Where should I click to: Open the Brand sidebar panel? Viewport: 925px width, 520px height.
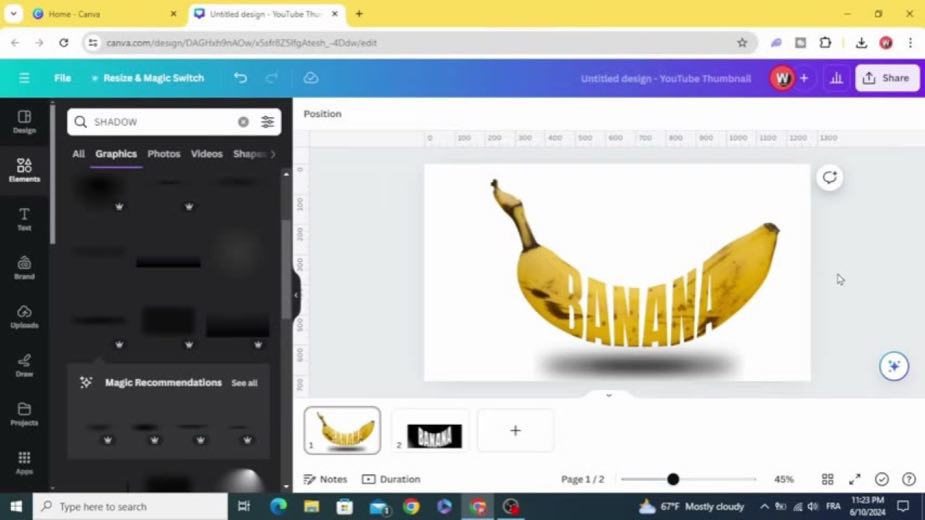[24, 267]
